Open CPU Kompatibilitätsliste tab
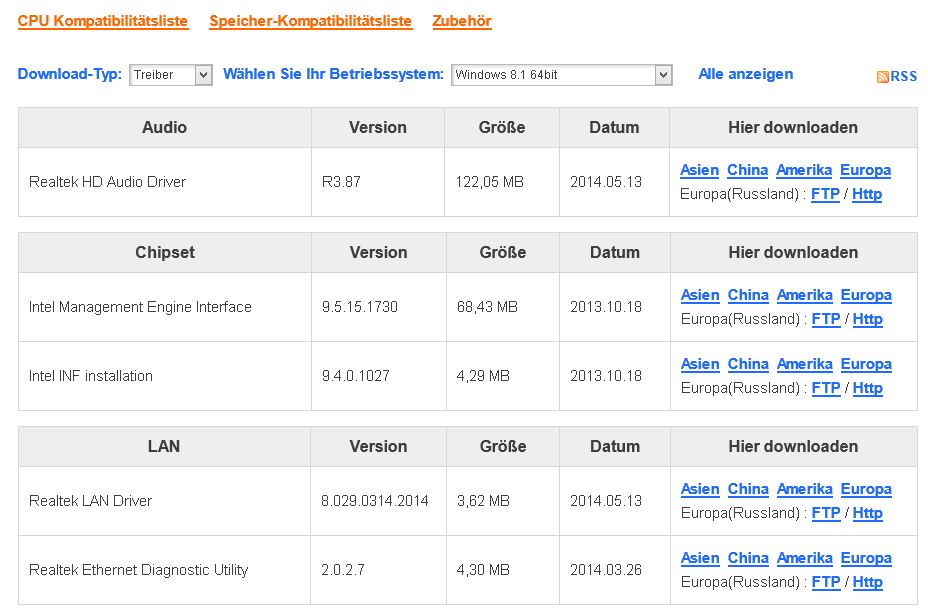The height and width of the screenshot is (613, 928). [x=103, y=21]
